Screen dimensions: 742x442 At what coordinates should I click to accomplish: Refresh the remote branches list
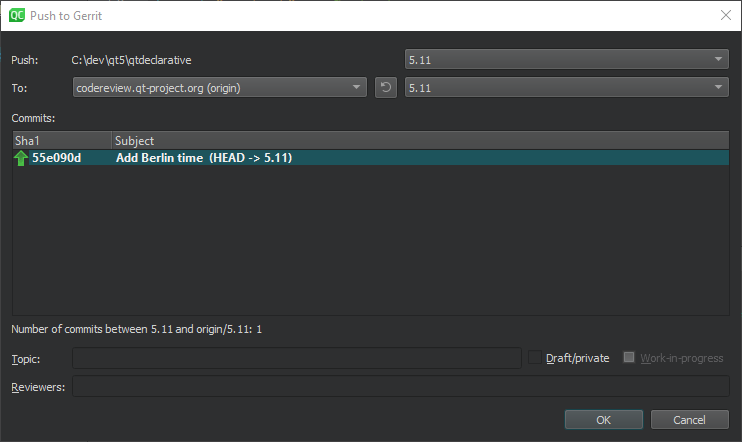click(386, 88)
